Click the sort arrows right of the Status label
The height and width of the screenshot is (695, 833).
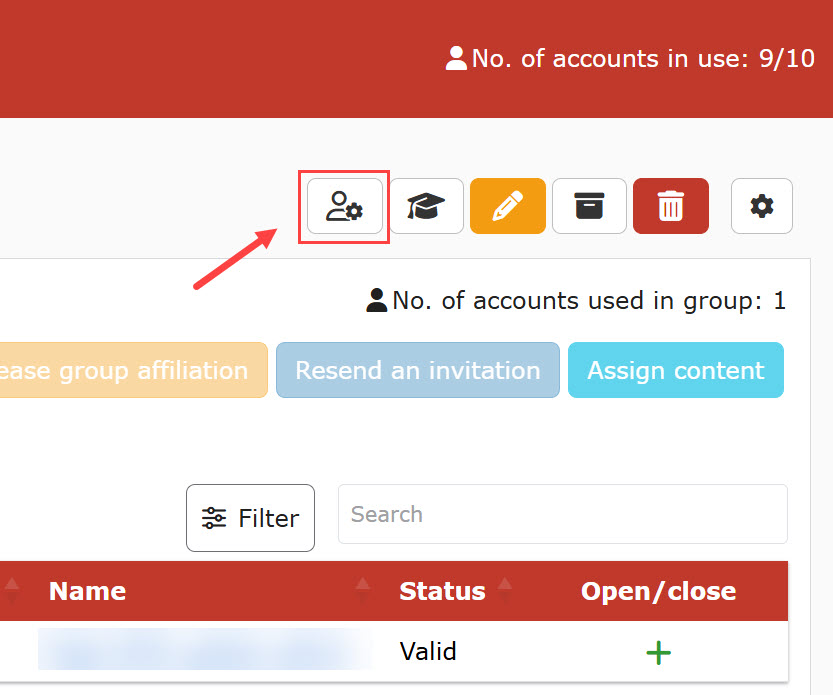click(504, 590)
